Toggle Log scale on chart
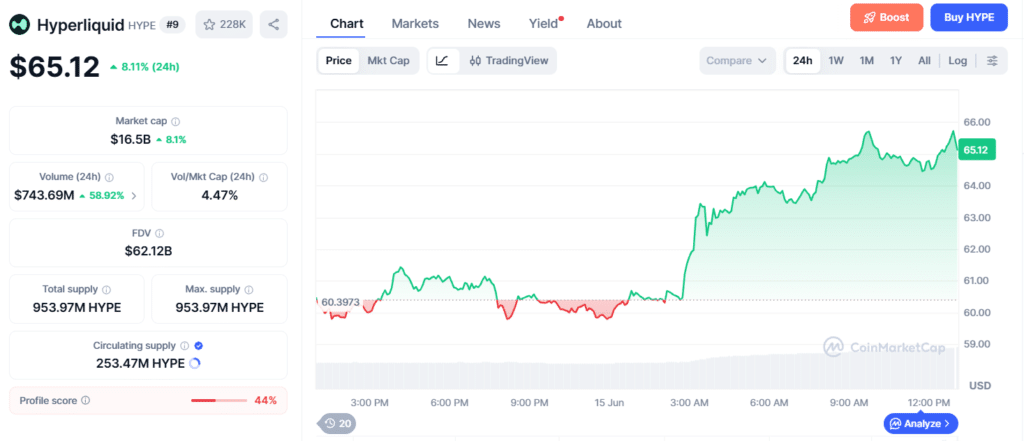The image size is (1024, 441). click(x=957, y=61)
